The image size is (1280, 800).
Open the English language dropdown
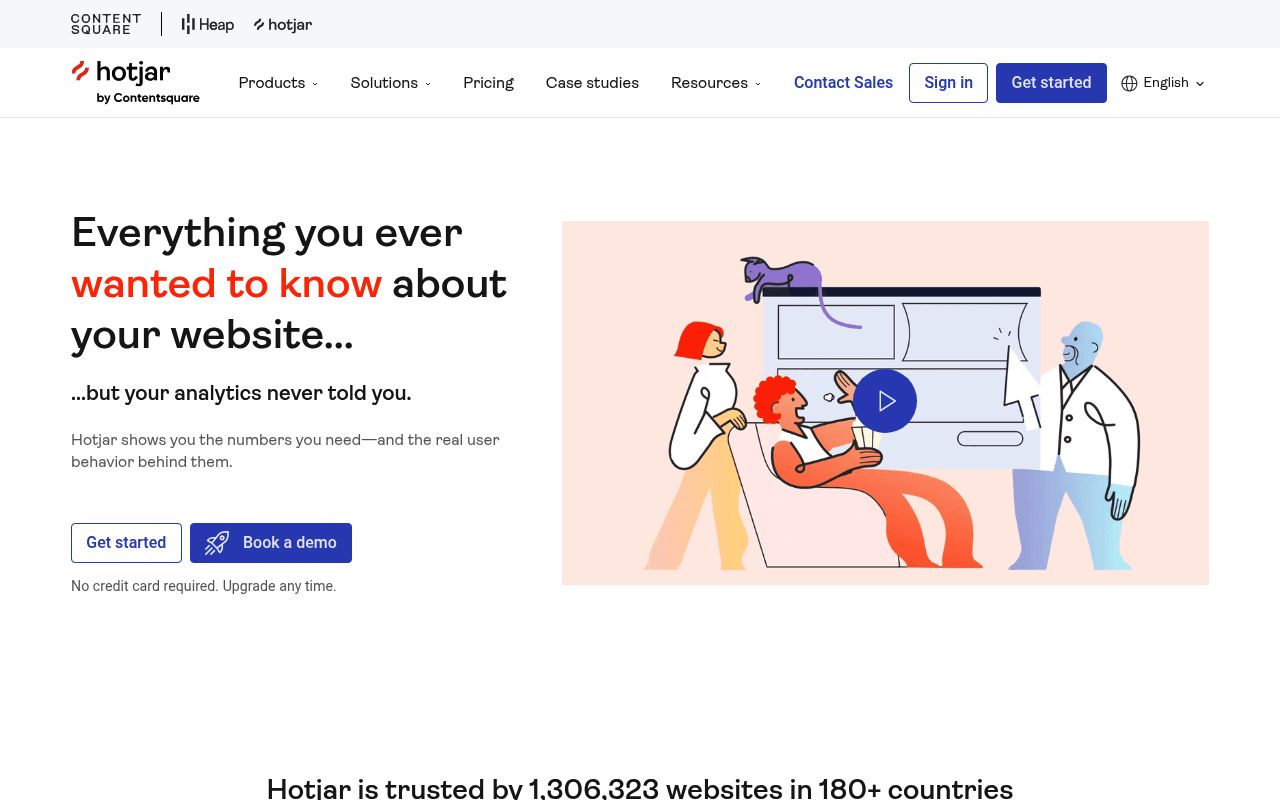click(1163, 83)
